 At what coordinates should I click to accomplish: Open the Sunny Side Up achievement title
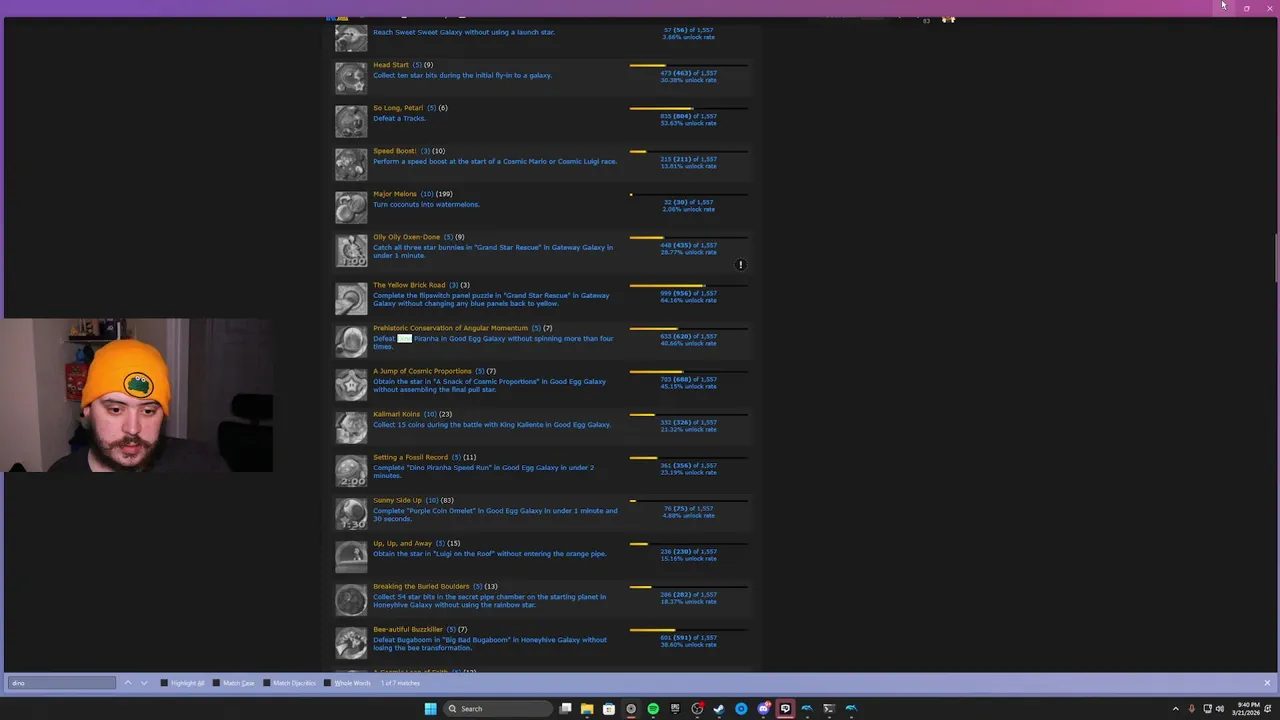pyautogui.click(x=397, y=501)
